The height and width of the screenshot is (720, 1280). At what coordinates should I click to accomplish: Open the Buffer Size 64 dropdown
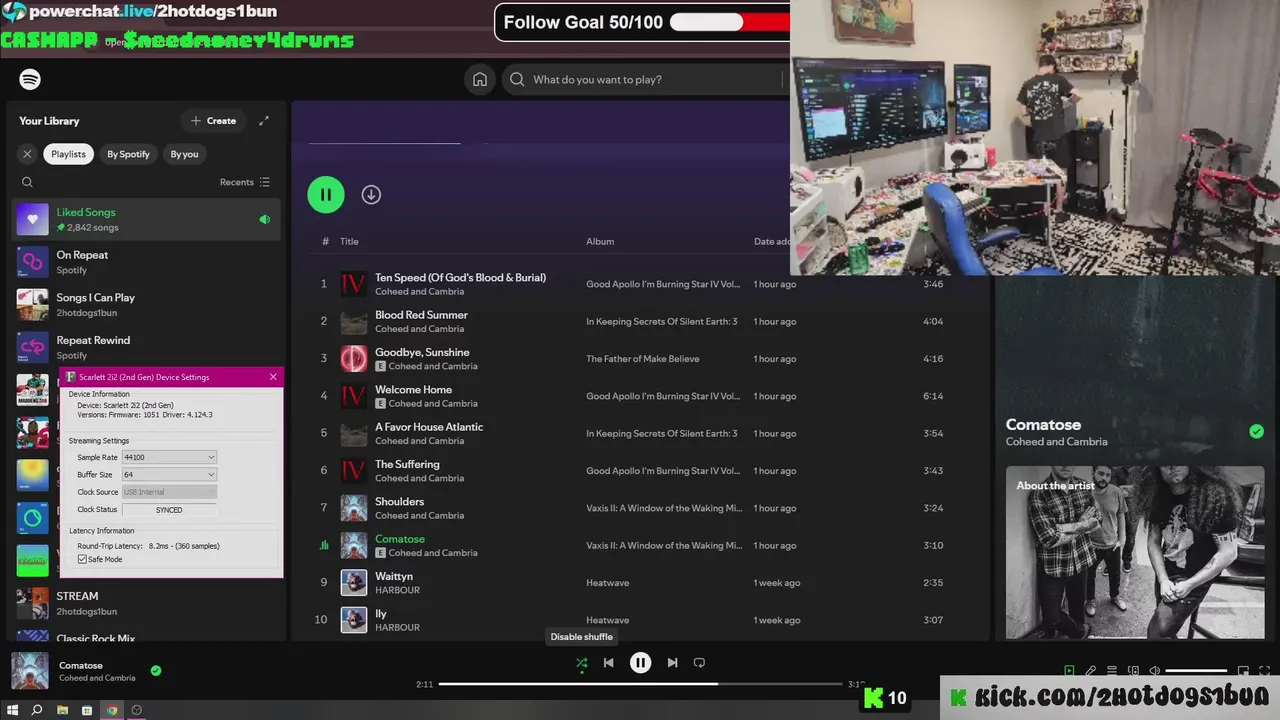click(169, 474)
